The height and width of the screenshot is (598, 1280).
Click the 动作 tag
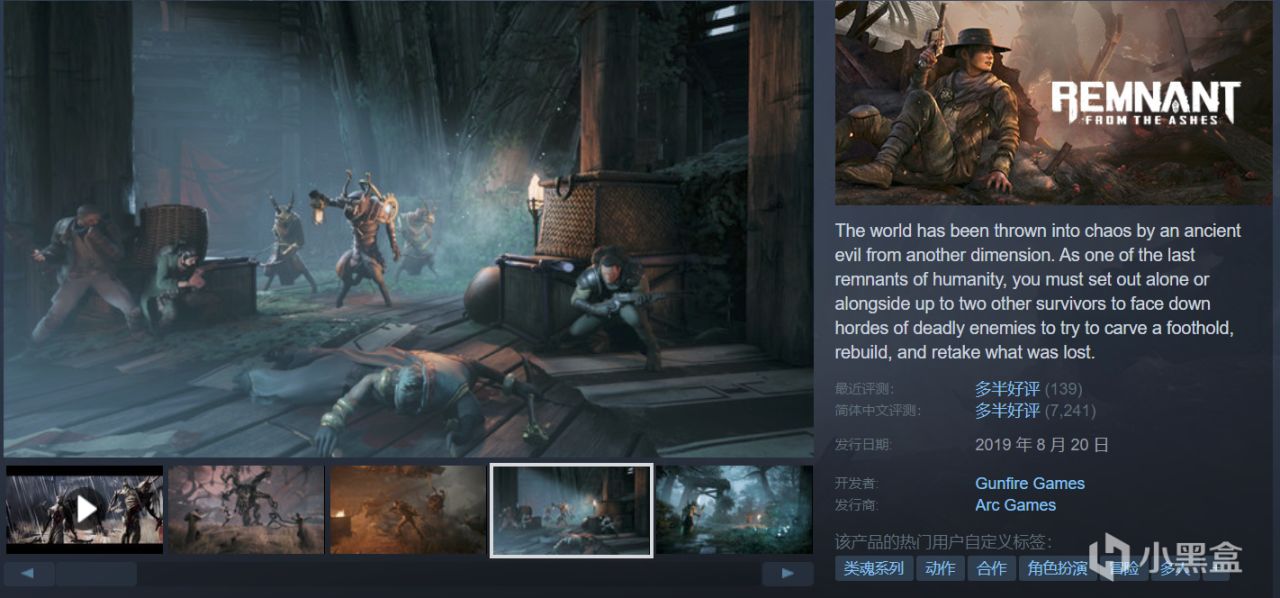click(939, 569)
